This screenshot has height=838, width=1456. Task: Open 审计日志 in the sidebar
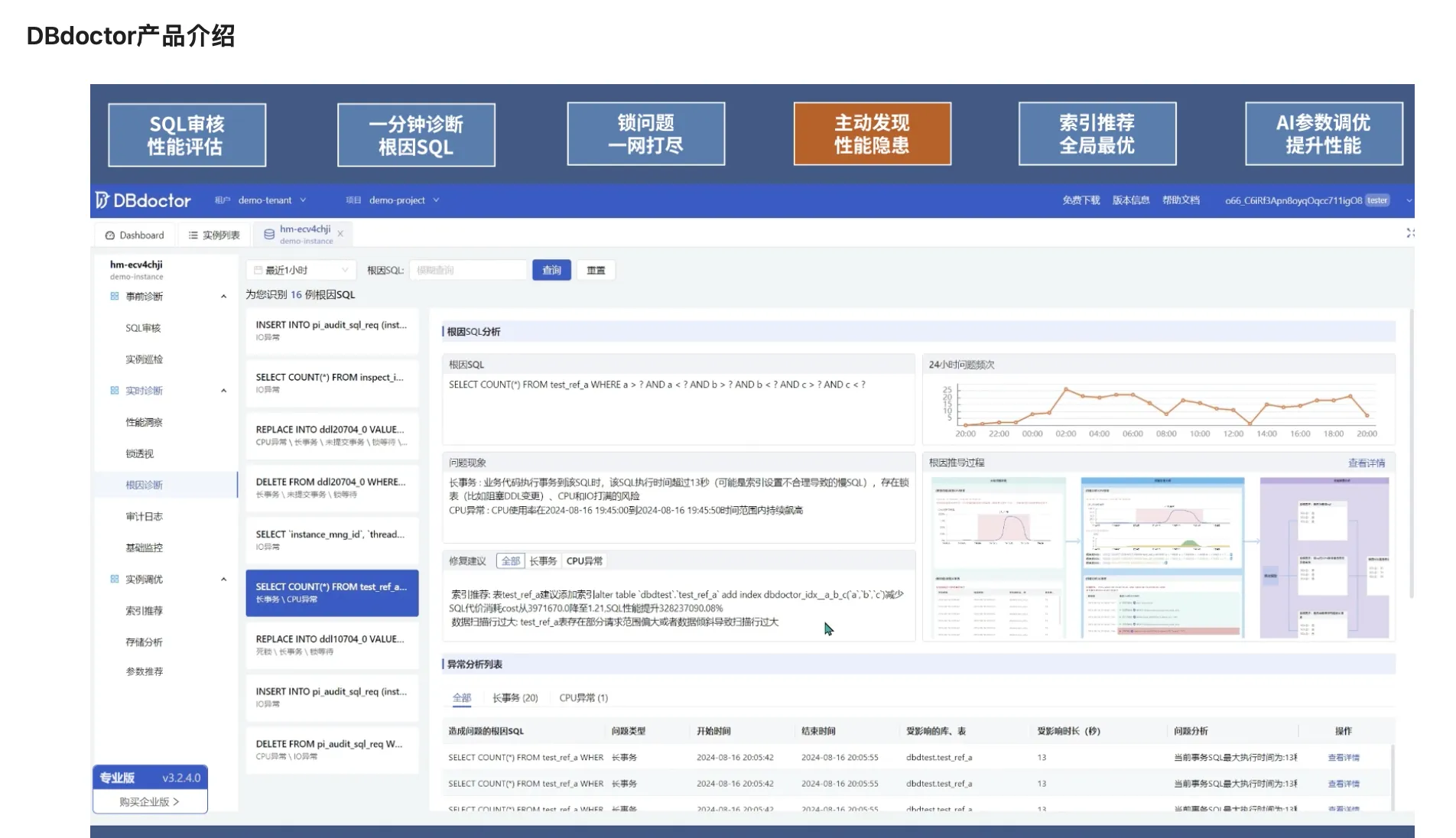click(144, 516)
